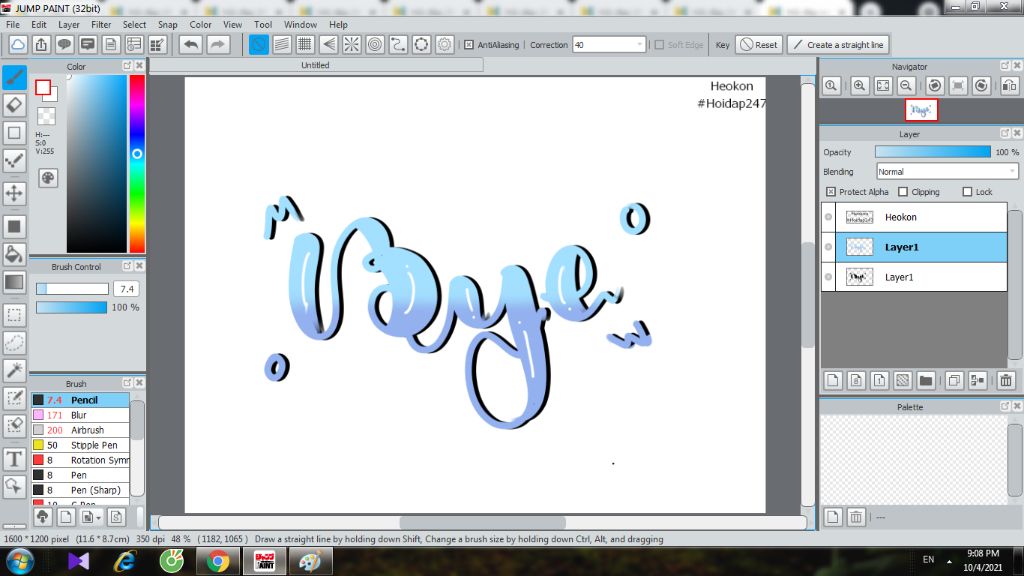Open the Blending mode dropdown
This screenshot has height=576, width=1024.
(x=947, y=172)
